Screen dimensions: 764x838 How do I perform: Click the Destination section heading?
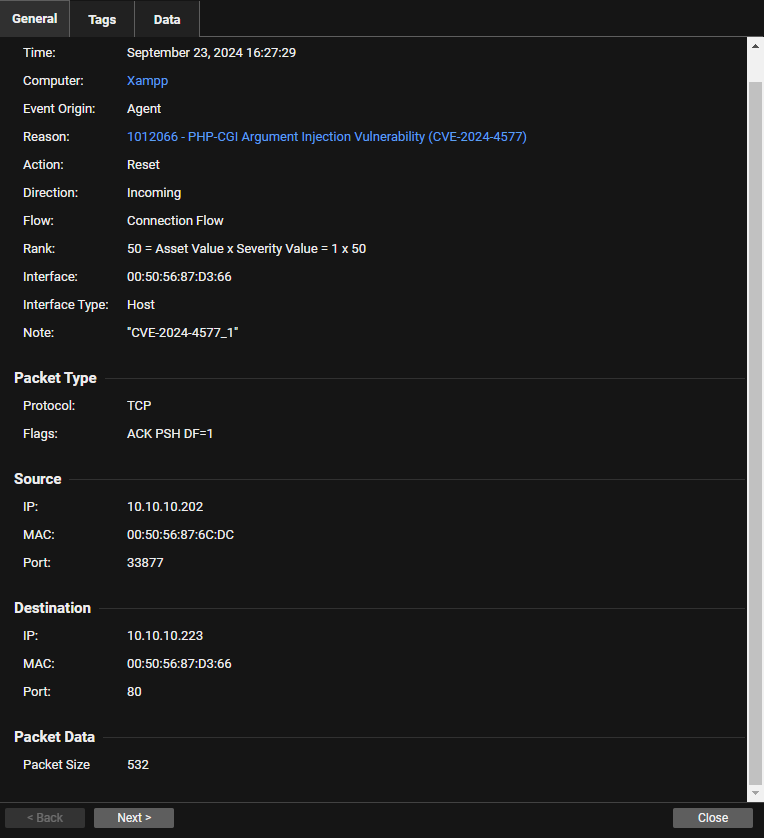52,608
